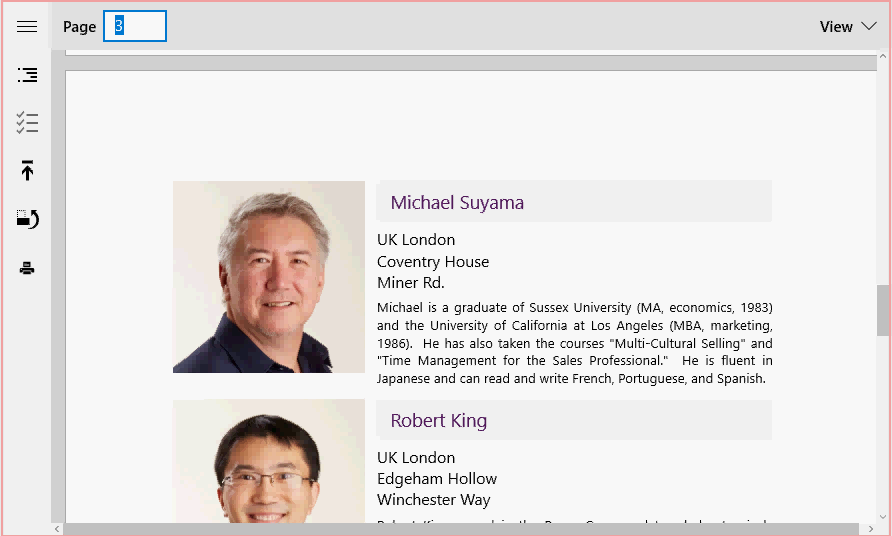
Task: Click the Michael Suyama name heading
Action: coord(457,203)
